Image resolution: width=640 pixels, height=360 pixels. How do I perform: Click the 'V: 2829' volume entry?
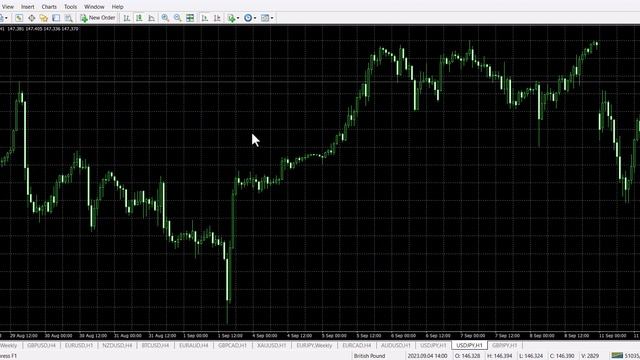click(x=590, y=356)
